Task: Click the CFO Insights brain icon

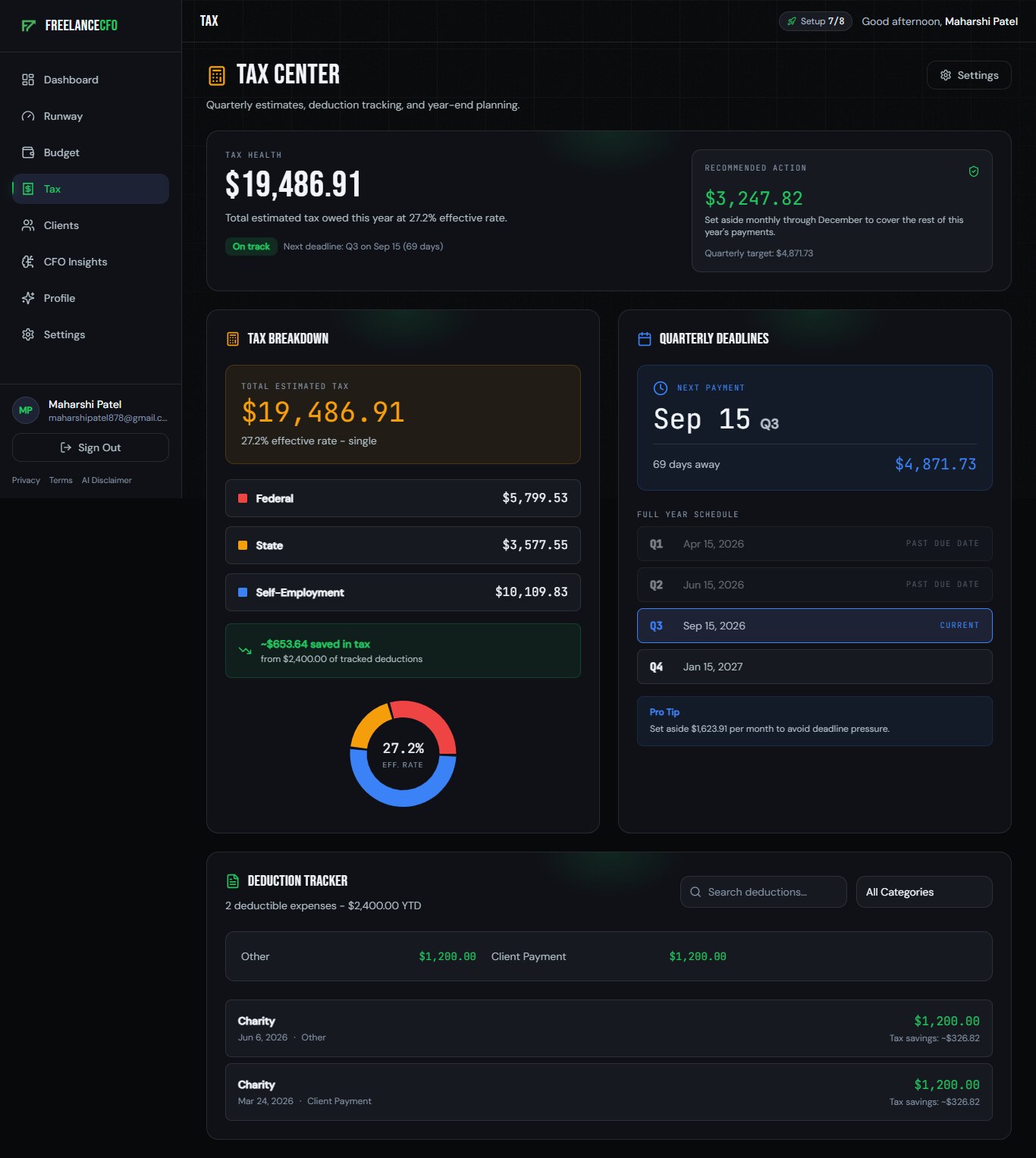Action: (28, 262)
